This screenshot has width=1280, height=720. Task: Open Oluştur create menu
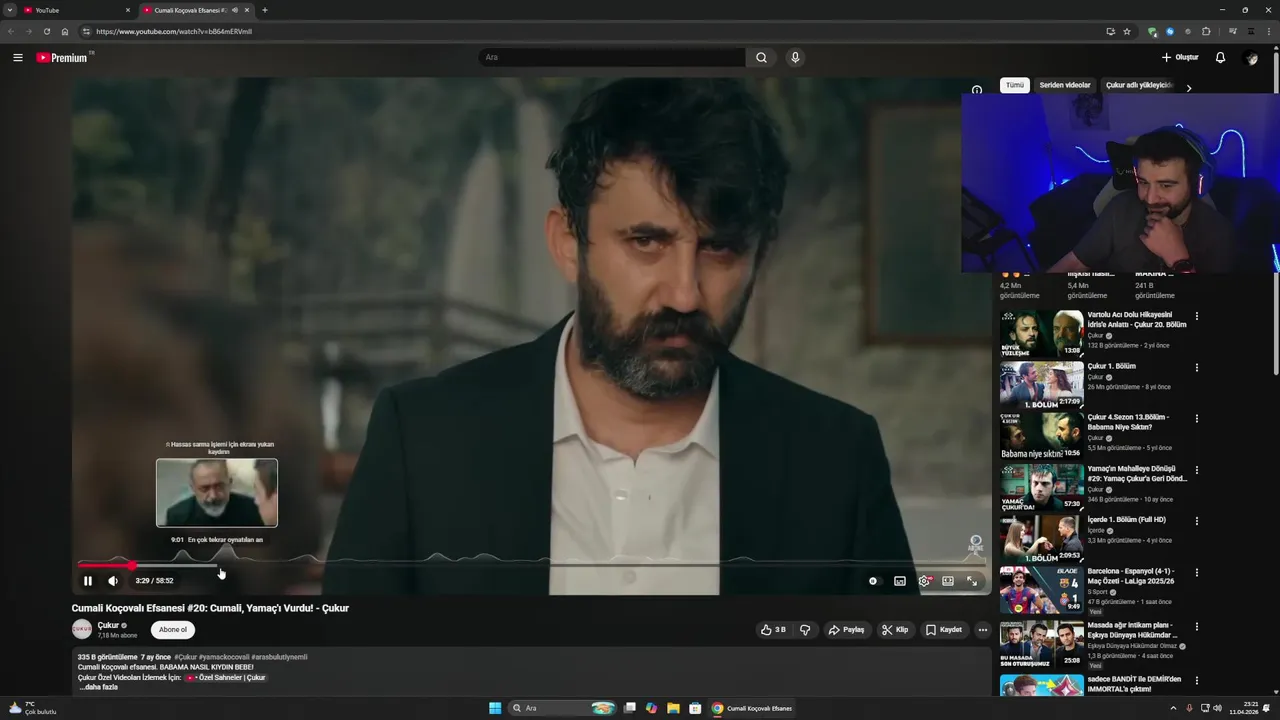pos(1180,58)
